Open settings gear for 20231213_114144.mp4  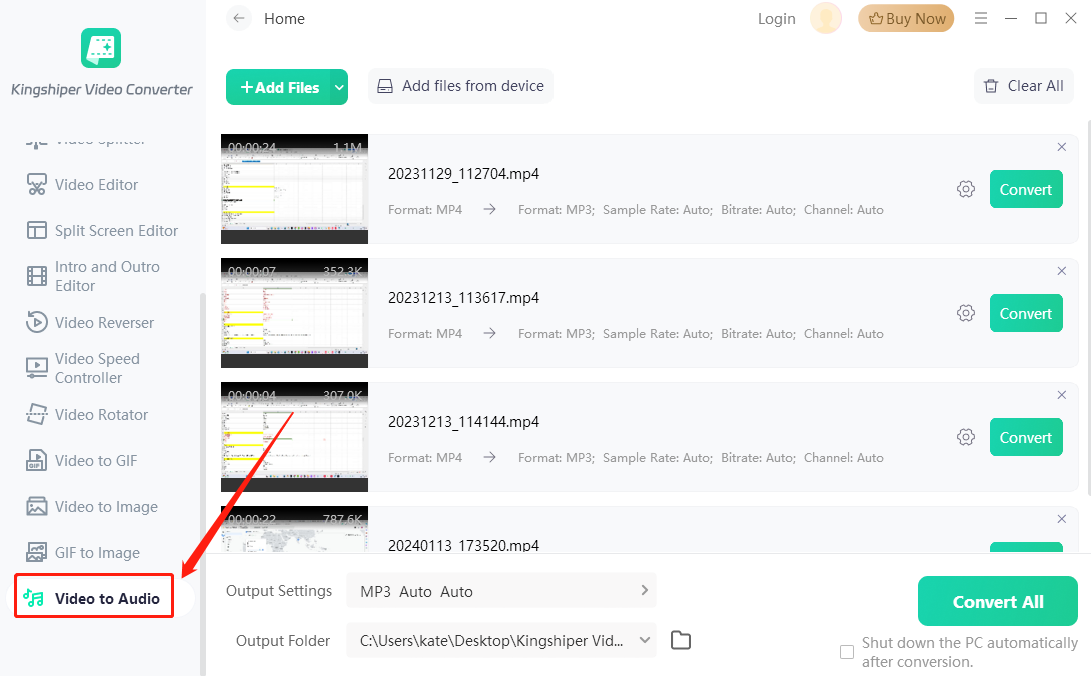coord(966,437)
